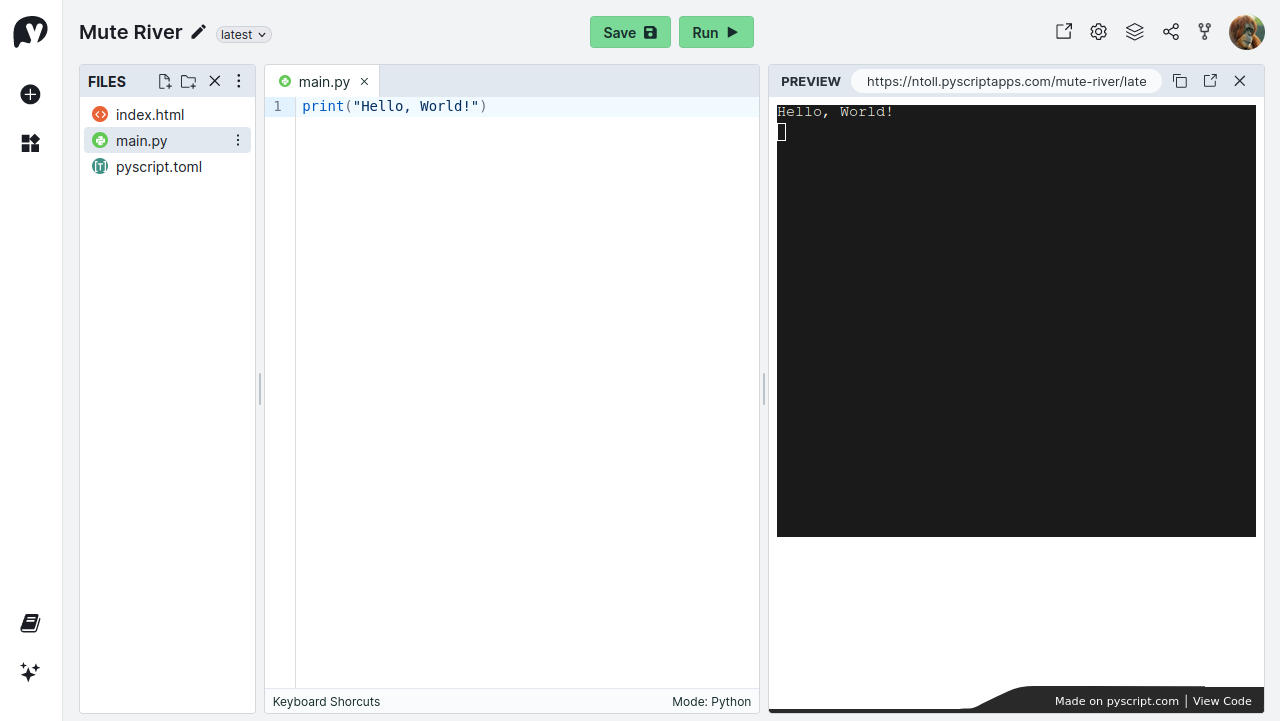Open project settings via the gear icon
Screen dimensions: 1280x721
(1098, 31)
